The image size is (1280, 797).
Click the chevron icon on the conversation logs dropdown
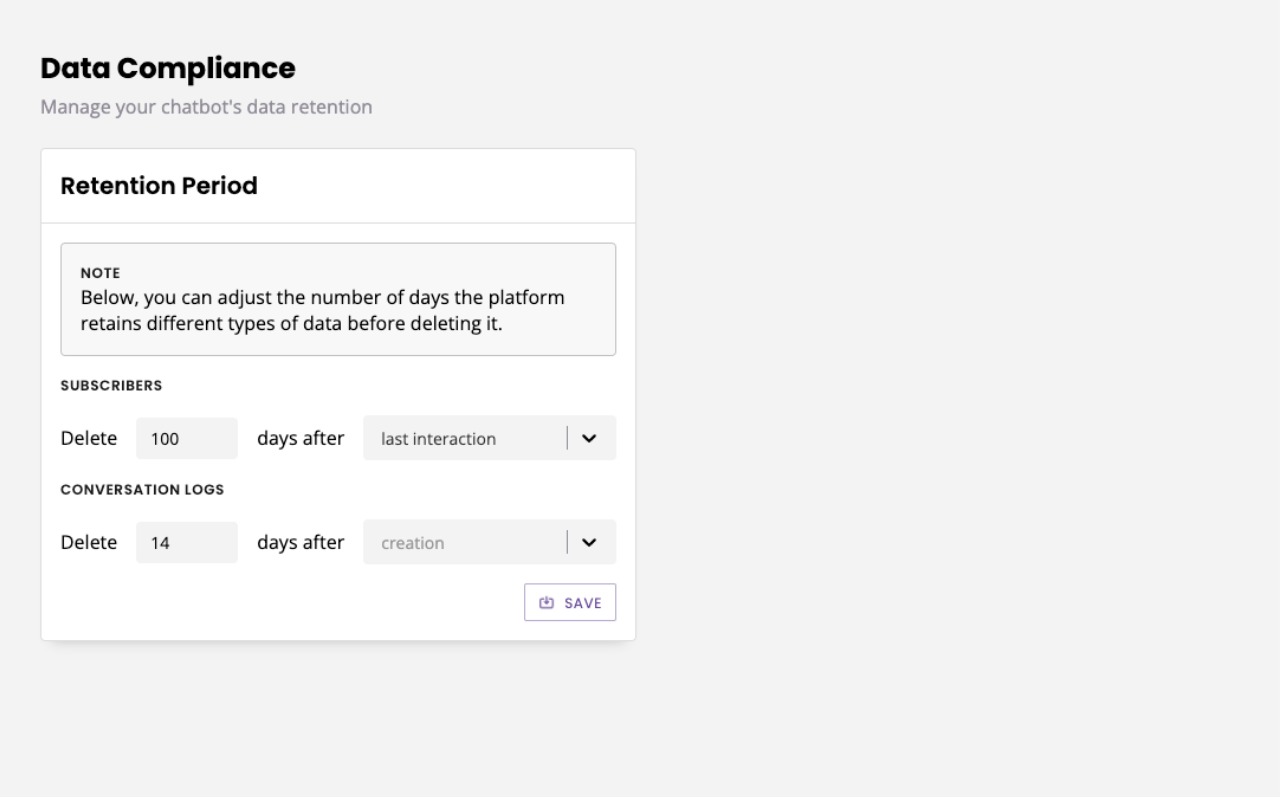pyautogui.click(x=589, y=542)
